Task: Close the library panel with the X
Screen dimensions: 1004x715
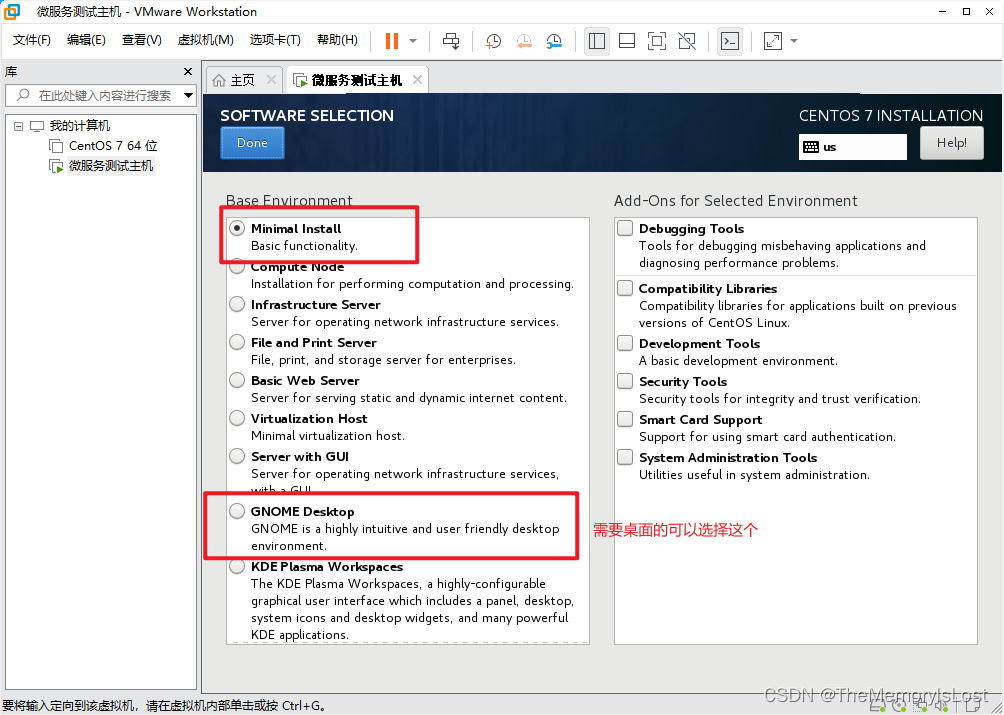Action: 188,72
